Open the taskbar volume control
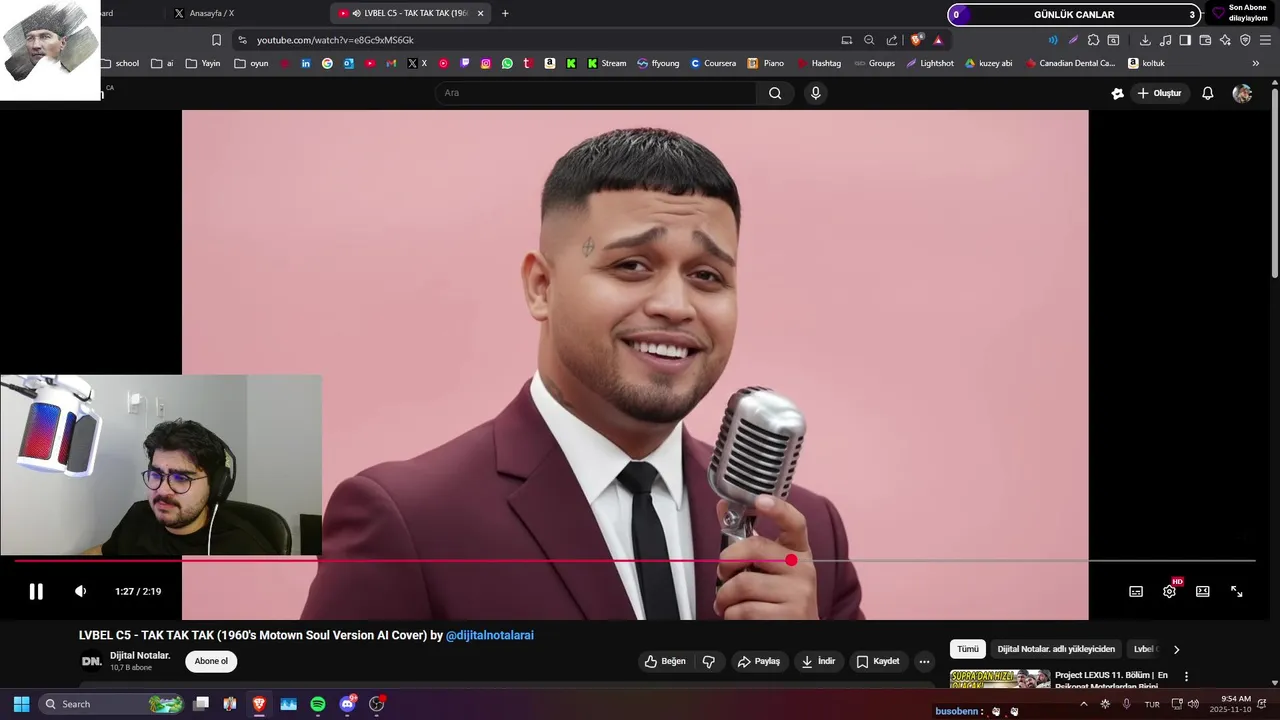The image size is (1280, 720). 1193,704
